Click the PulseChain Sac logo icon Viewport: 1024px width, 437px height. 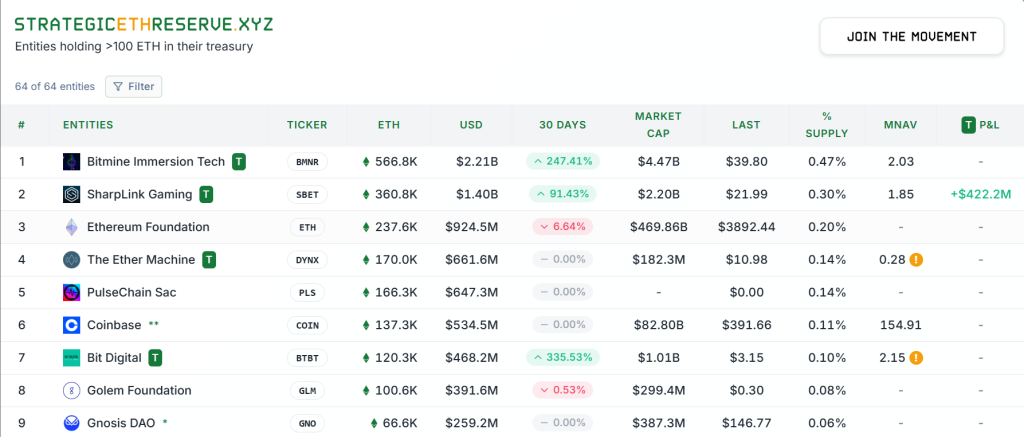tap(71, 293)
